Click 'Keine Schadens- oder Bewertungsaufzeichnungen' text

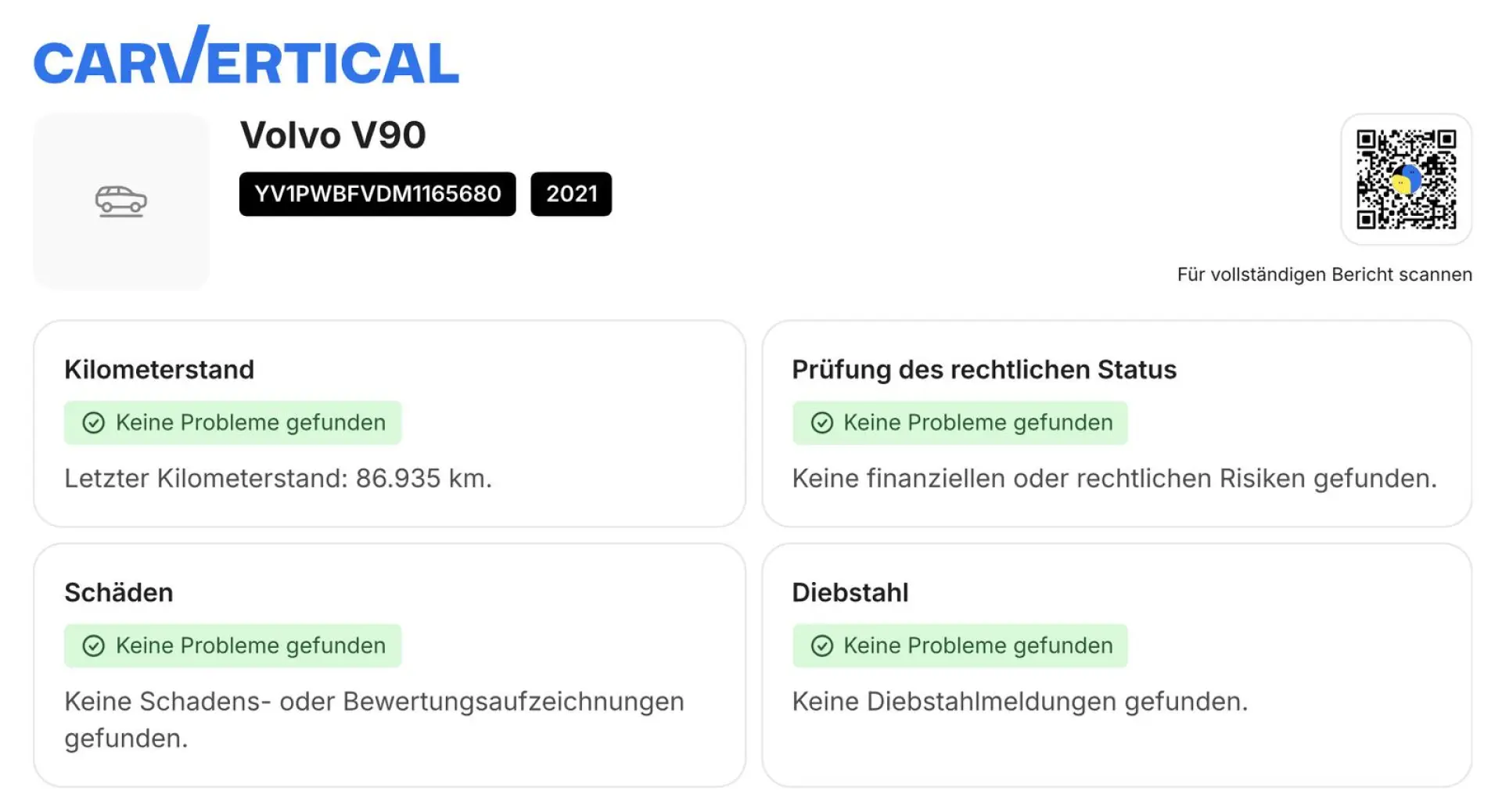click(374, 701)
